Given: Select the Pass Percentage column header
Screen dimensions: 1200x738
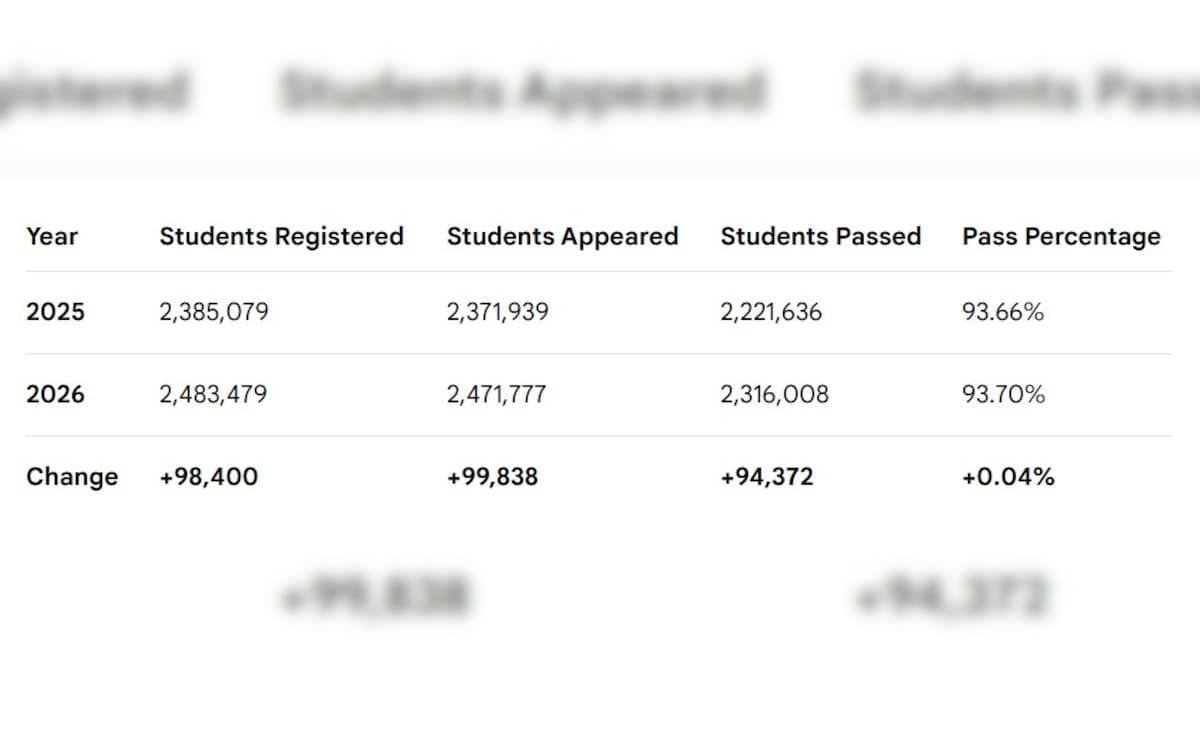Looking at the screenshot, I should [x=1061, y=237].
